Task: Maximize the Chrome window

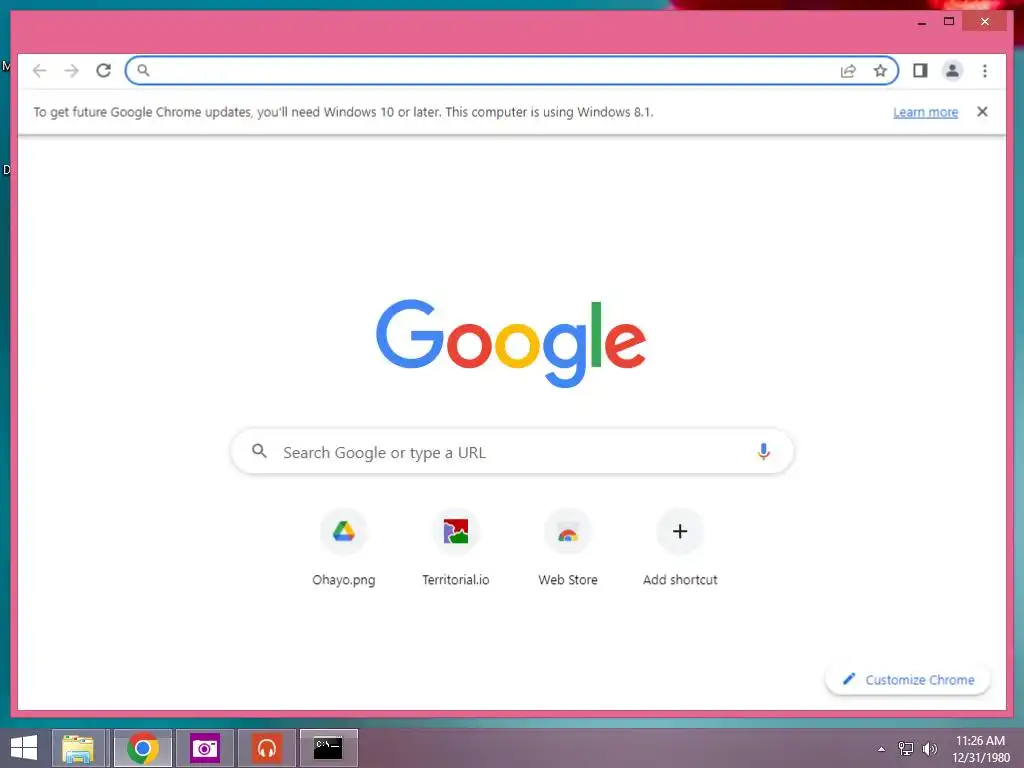Action: point(949,22)
